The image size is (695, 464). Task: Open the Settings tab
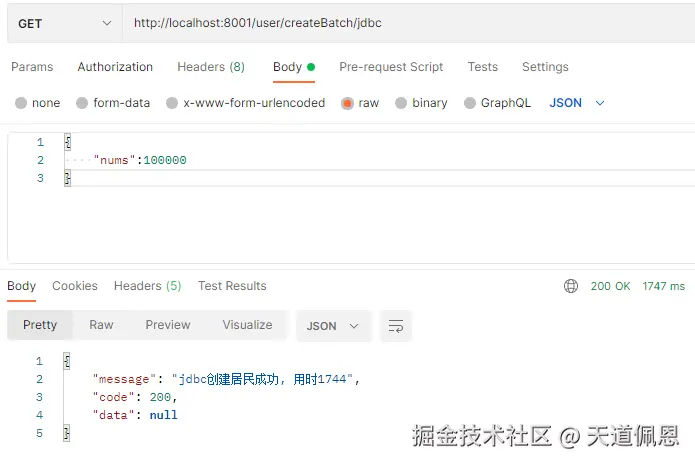[x=545, y=67]
